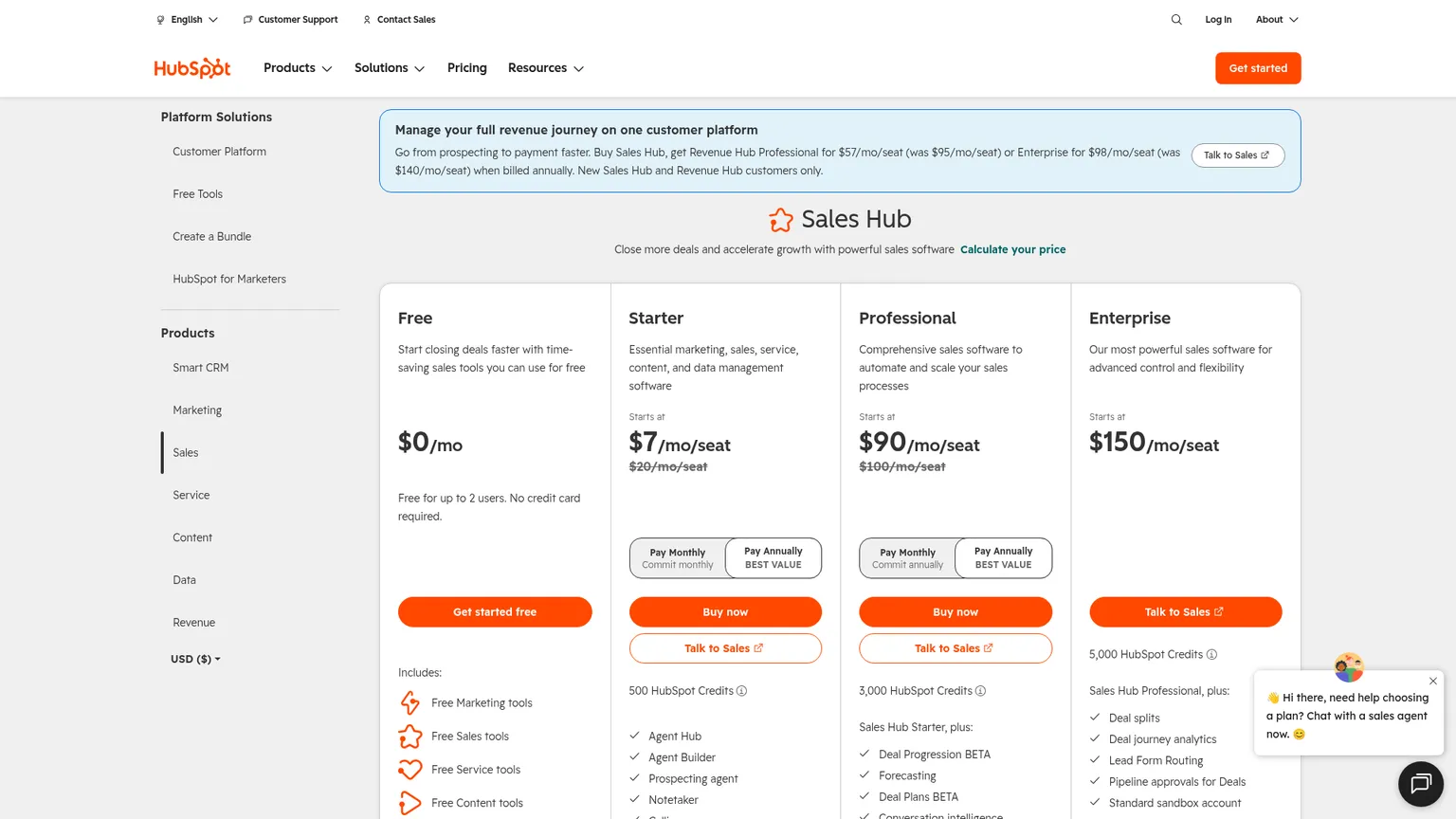Click Buy now for Professional plan
This screenshot has width=1456, height=819.
(955, 612)
